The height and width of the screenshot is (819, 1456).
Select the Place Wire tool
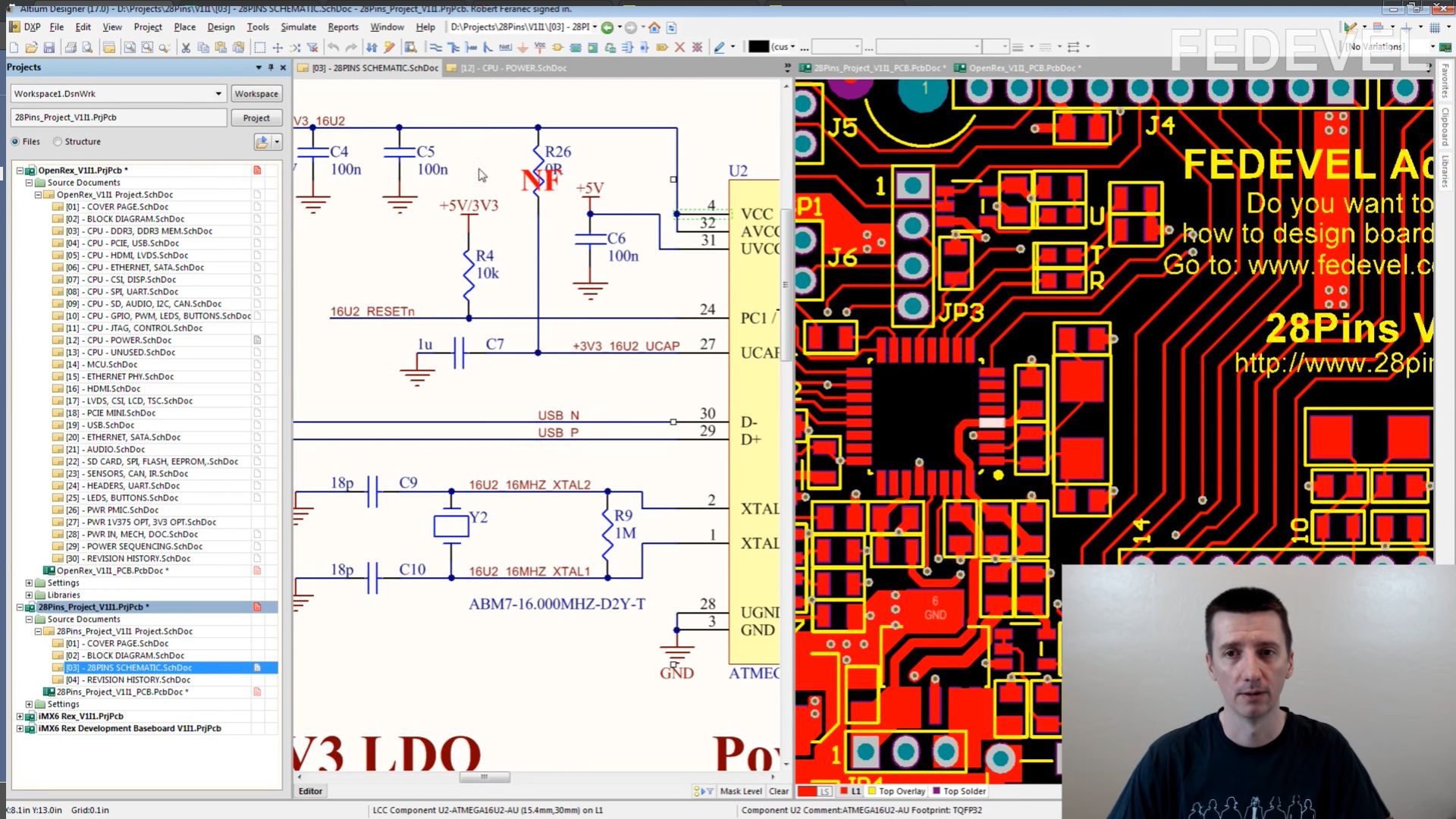(435, 48)
